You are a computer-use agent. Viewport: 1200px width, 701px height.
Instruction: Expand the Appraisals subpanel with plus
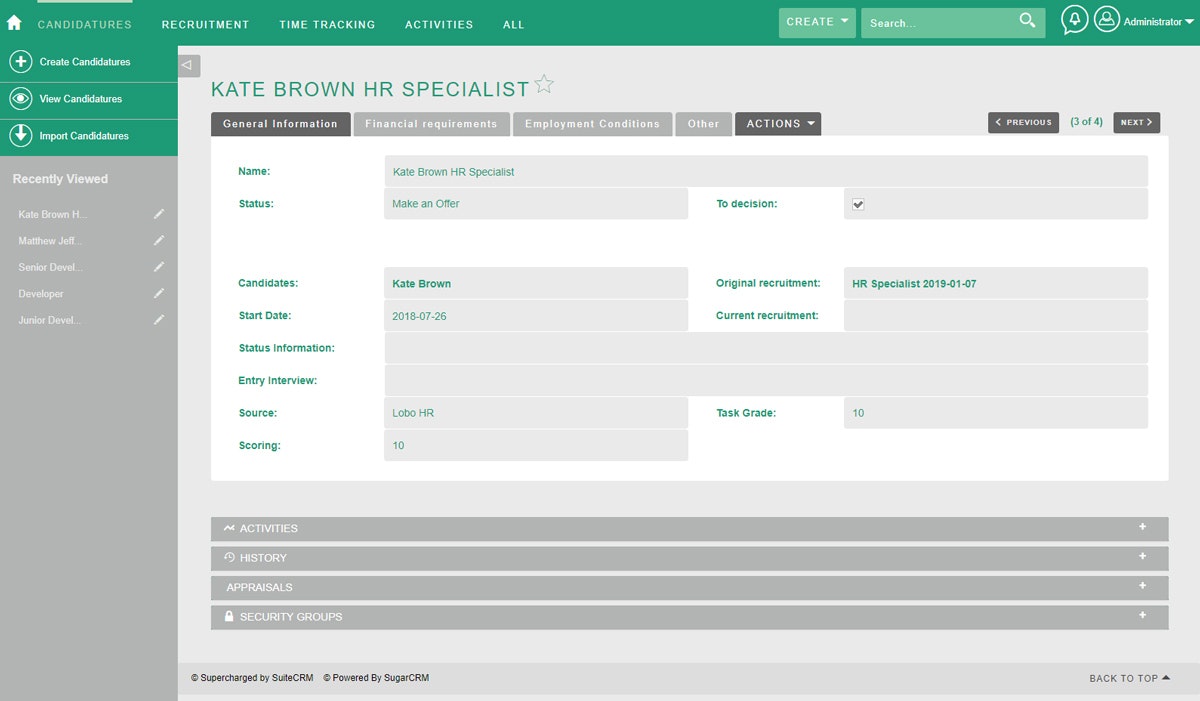point(1142,586)
